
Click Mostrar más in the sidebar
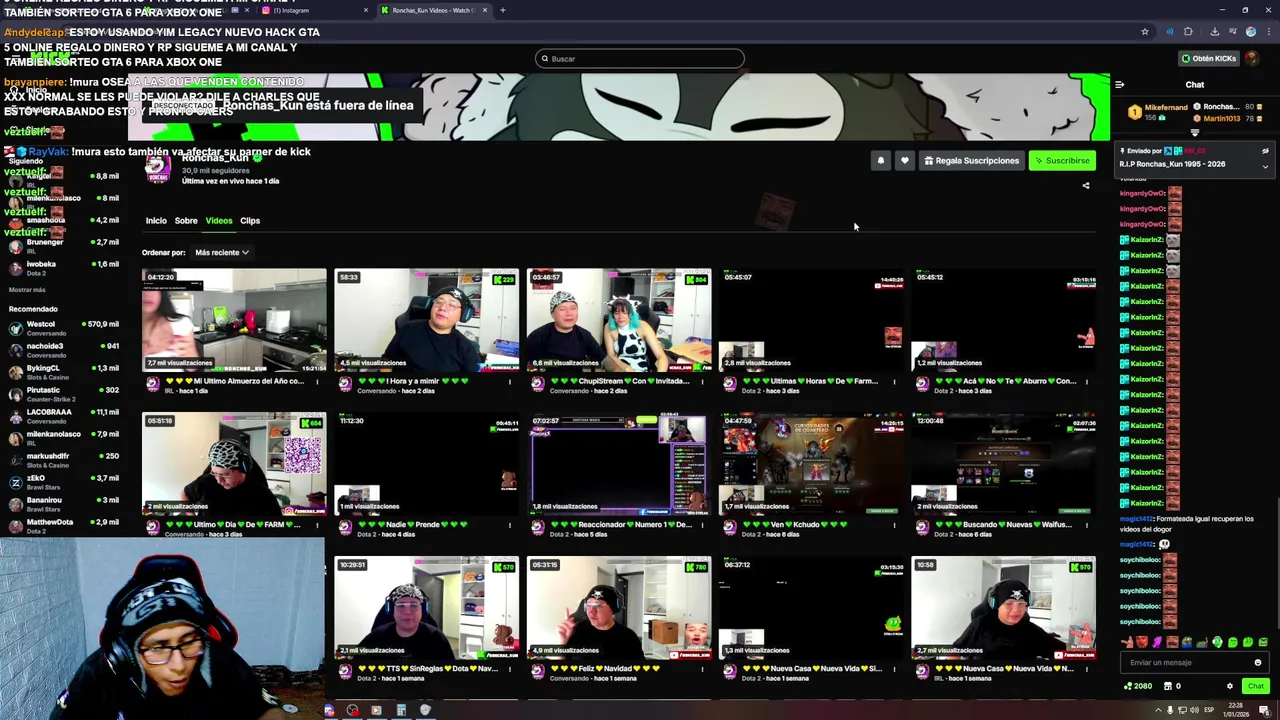click(x=27, y=290)
